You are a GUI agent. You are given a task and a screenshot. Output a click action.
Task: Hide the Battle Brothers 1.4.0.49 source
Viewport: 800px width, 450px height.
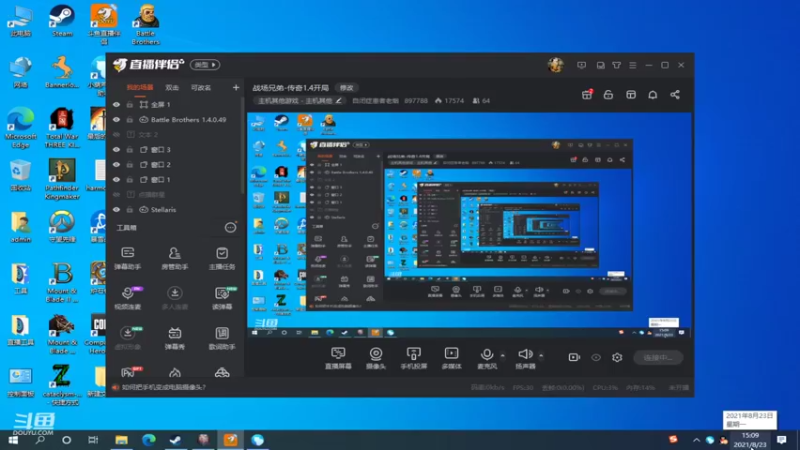(116, 119)
